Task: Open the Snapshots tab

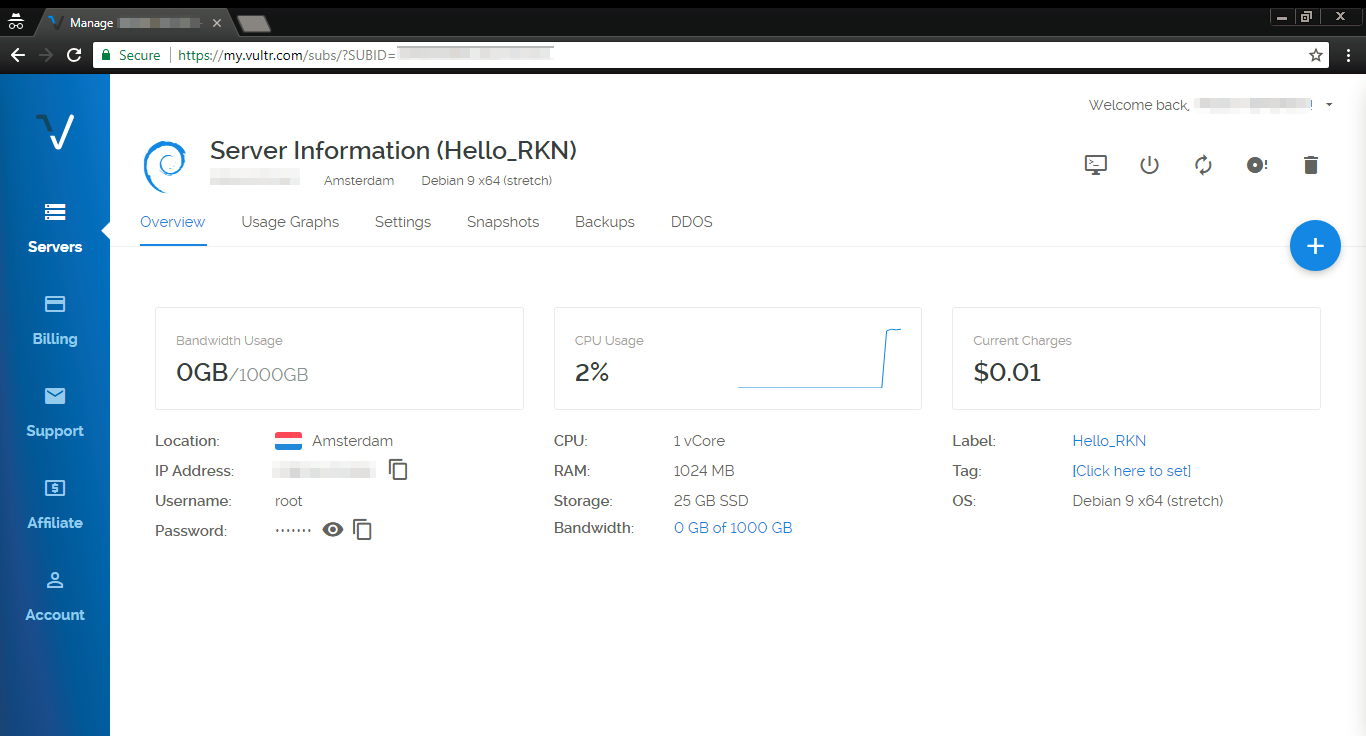Action: click(x=503, y=222)
